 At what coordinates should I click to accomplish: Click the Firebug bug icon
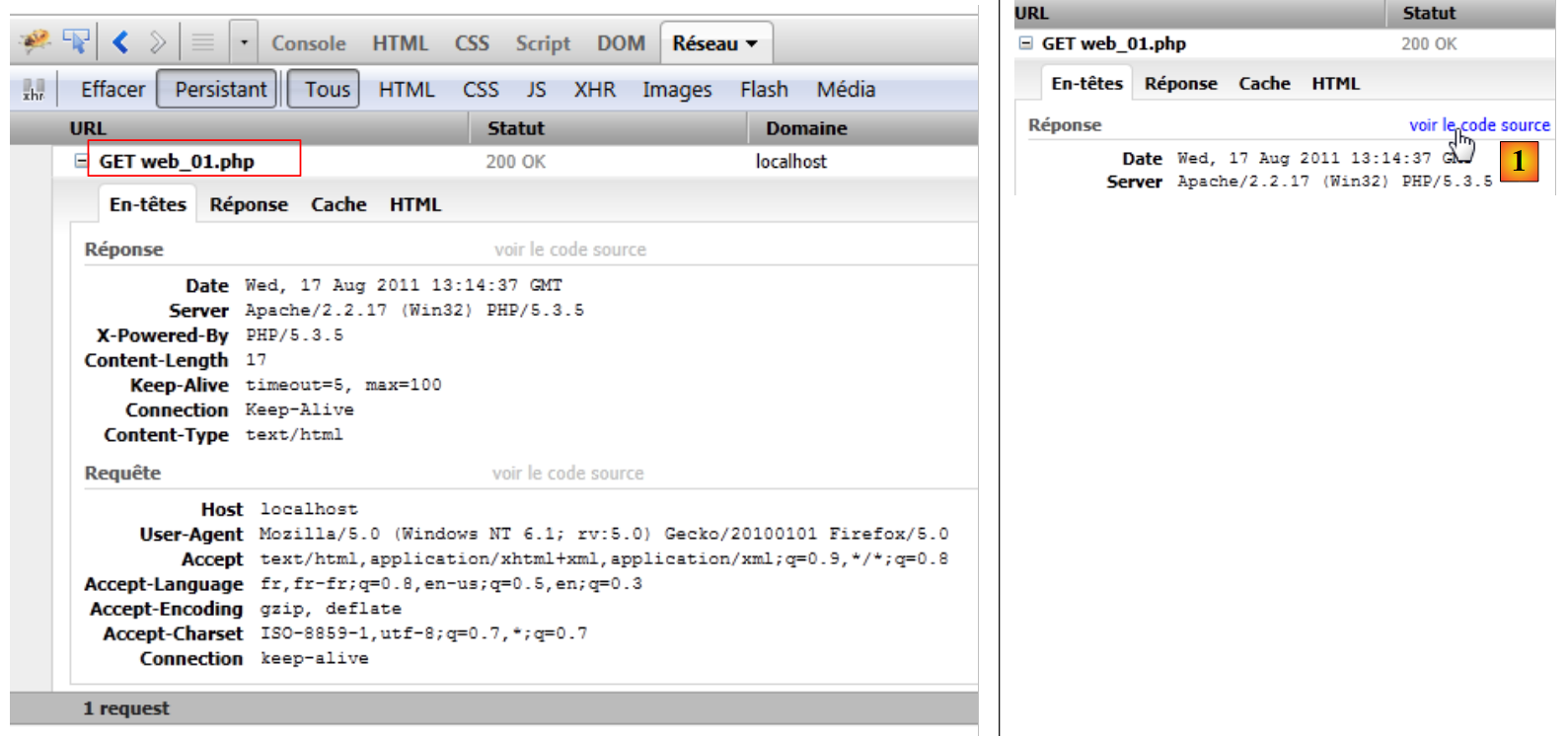36,41
